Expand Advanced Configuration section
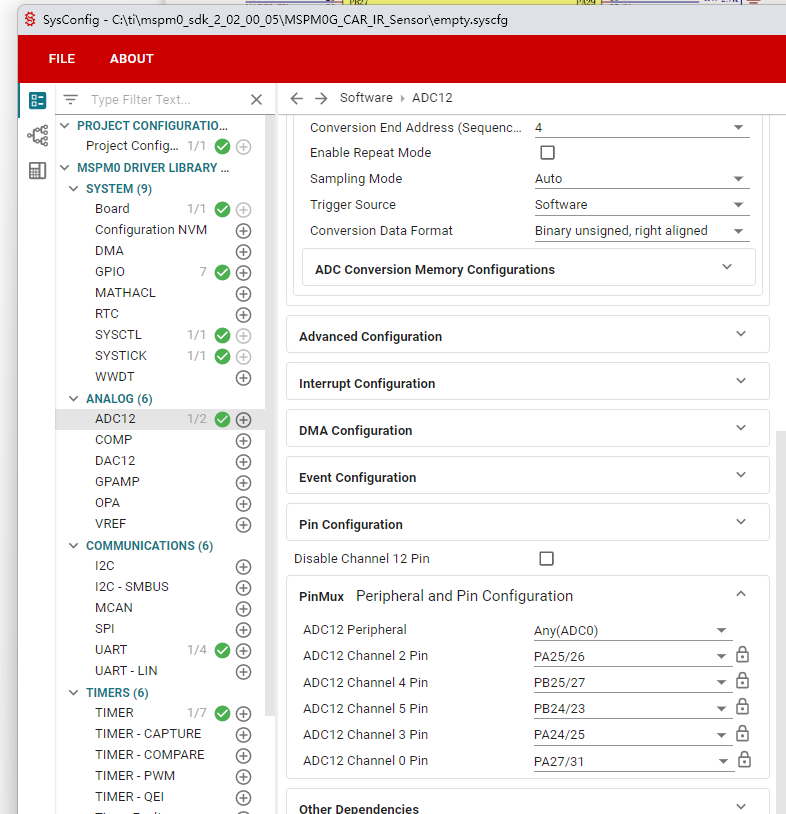 point(527,335)
